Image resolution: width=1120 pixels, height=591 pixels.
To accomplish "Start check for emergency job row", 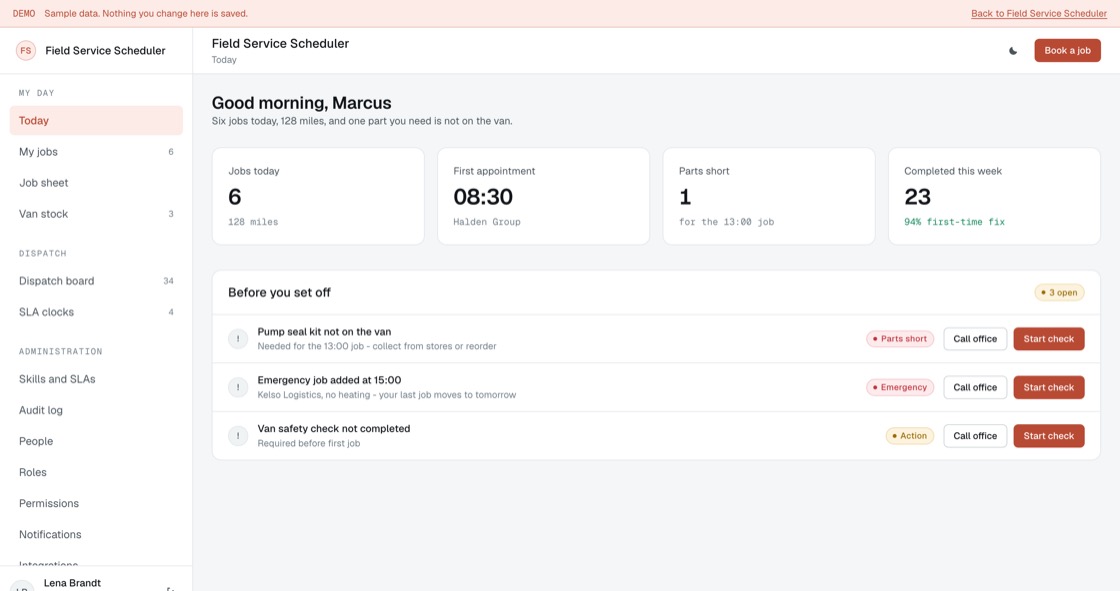I will 1049,387.
